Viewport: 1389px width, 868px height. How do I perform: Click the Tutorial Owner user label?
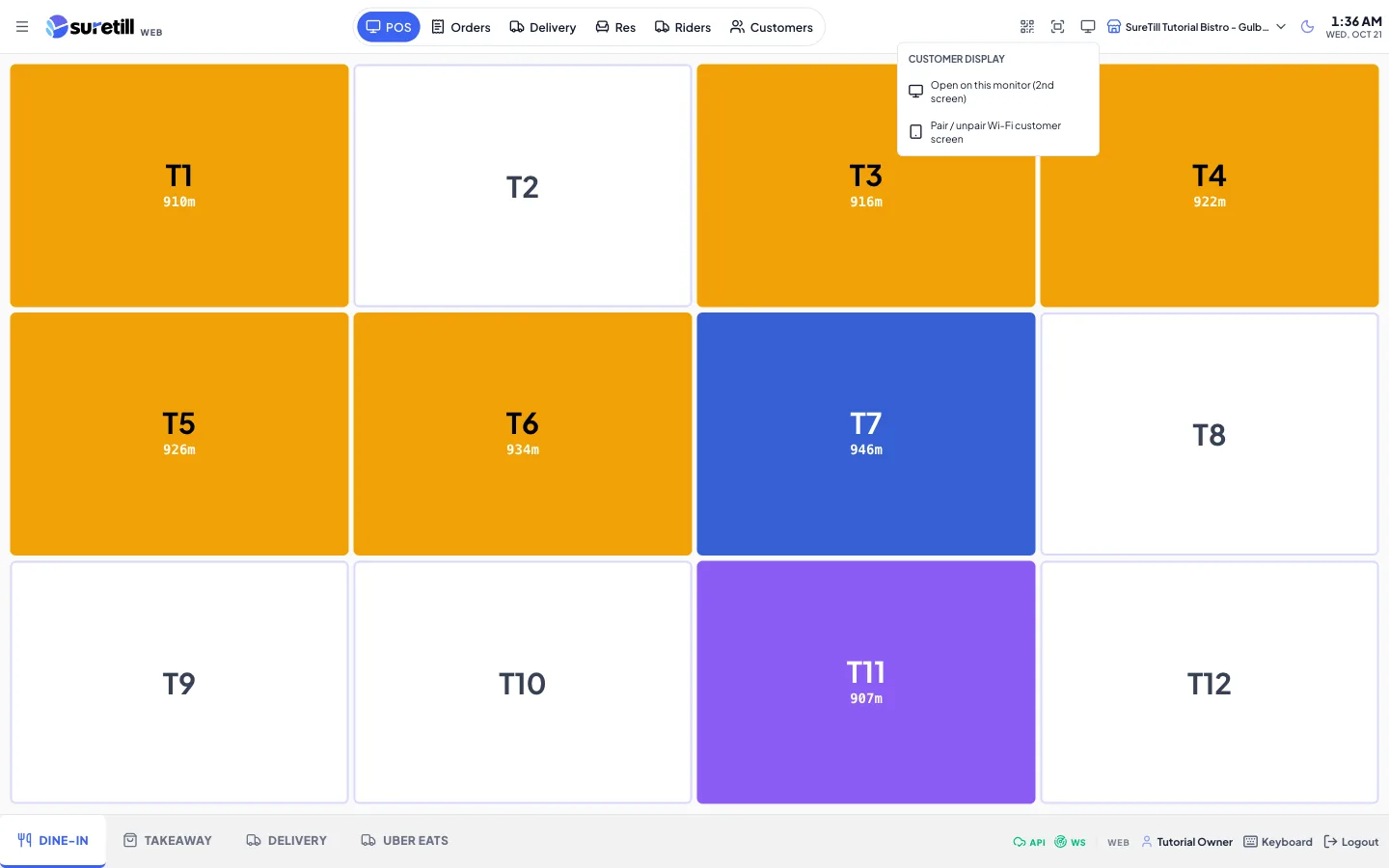(x=1186, y=842)
